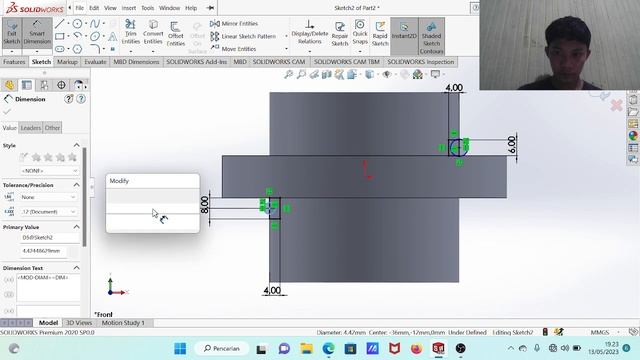
Task: Click the Convert Entities tool
Action: point(153,32)
